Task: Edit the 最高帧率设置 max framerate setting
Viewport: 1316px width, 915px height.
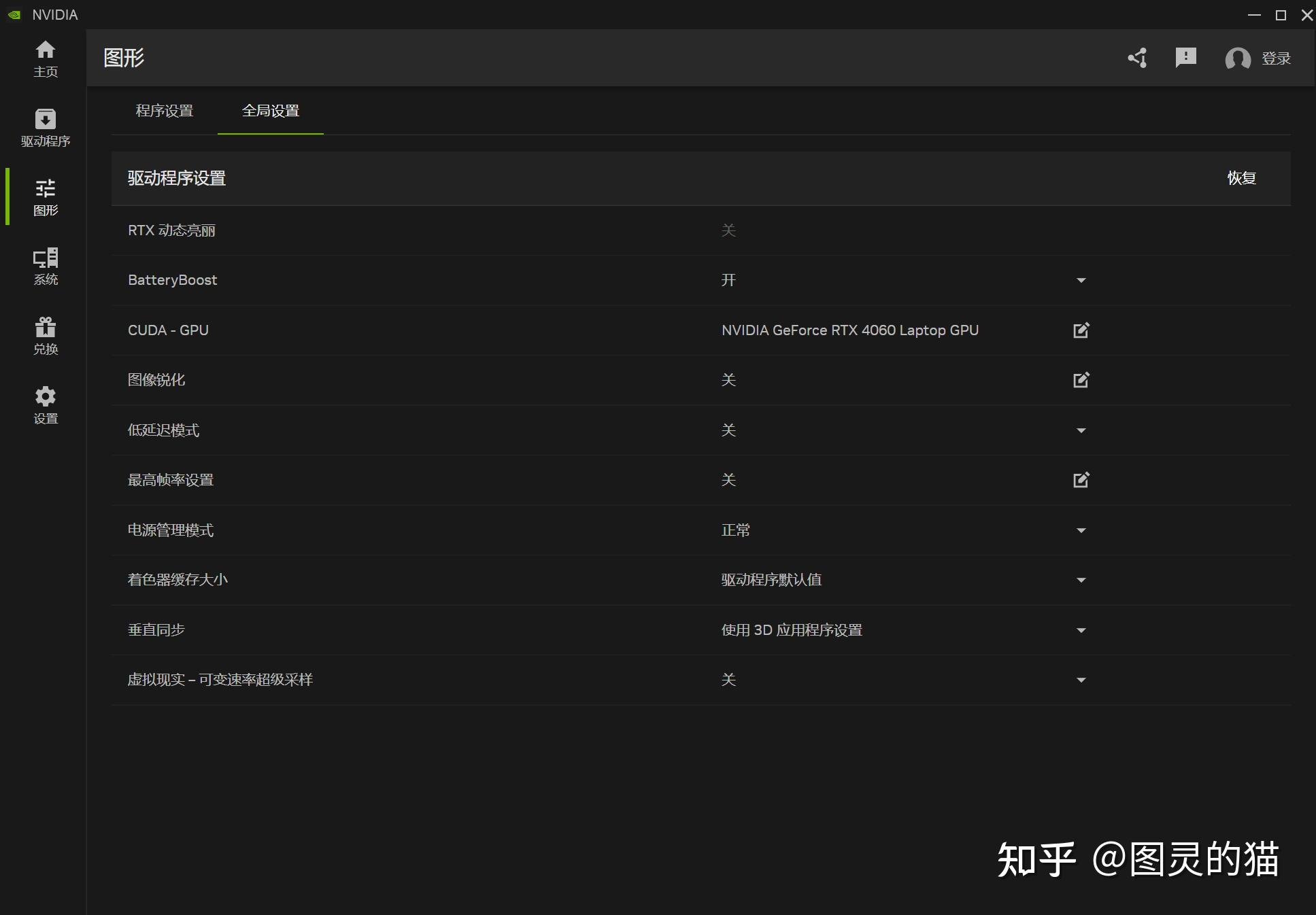Action: pos(1081,479)
